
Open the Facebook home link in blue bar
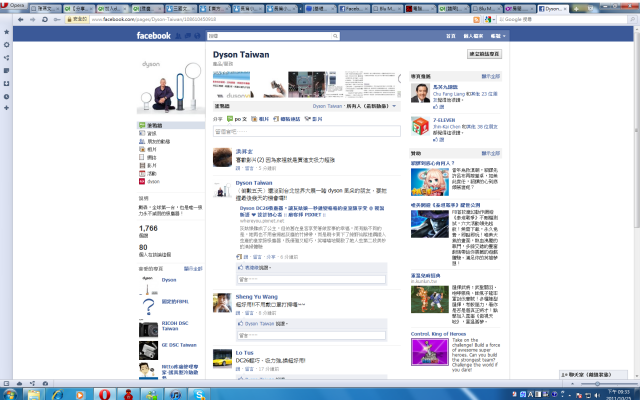click(x=451, y=36)
